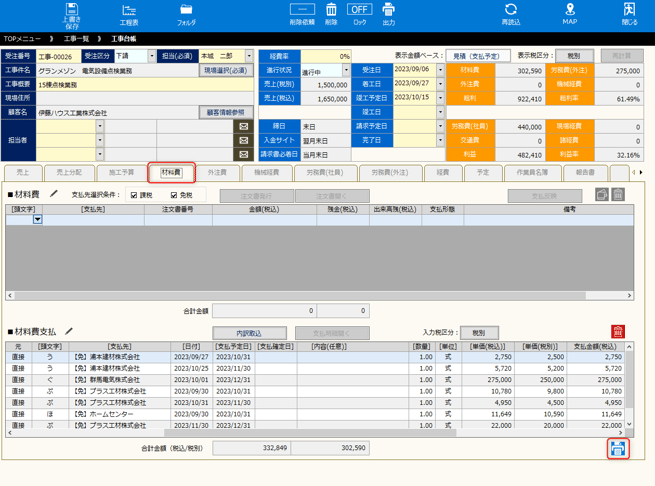Click the delete request (削除依頼) icon
655x486 pixels.
(x=302, y=15)
